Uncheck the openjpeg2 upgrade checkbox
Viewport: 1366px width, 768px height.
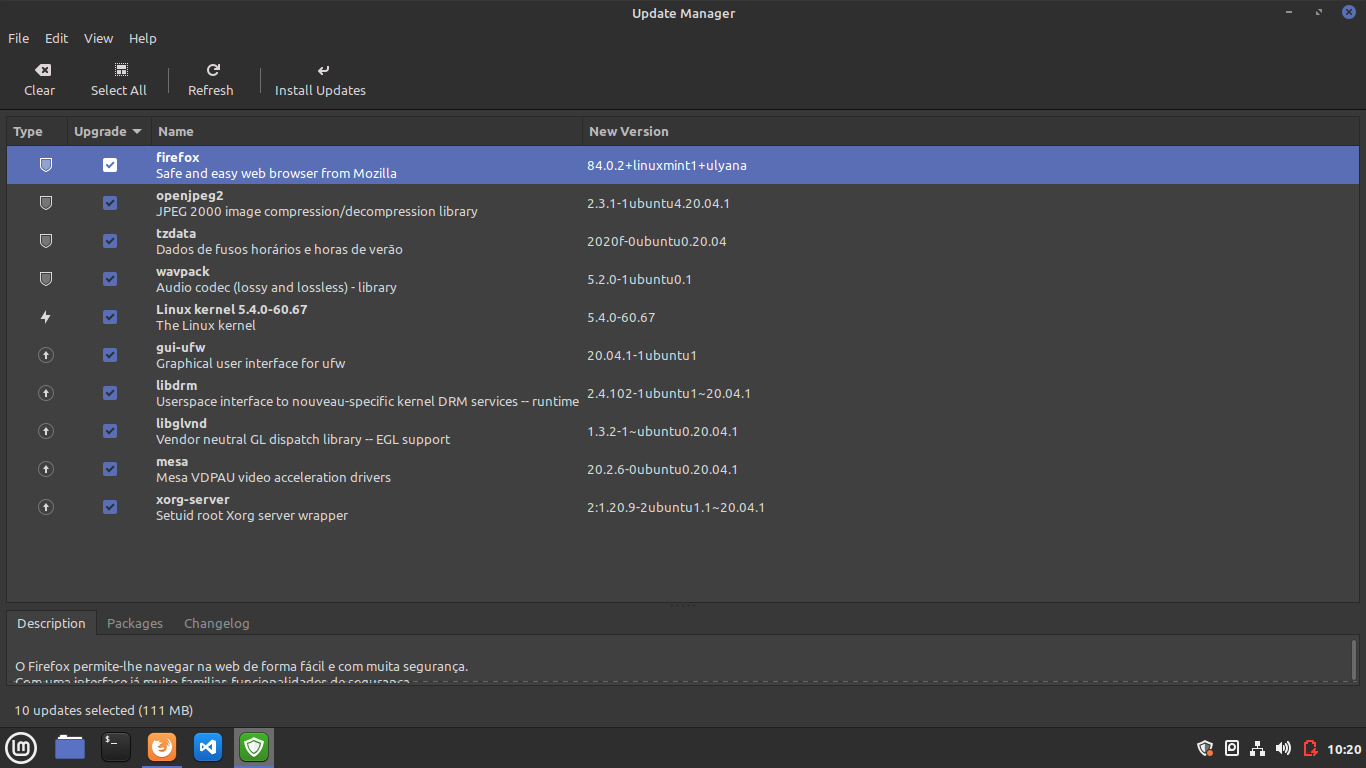[110, 203]
